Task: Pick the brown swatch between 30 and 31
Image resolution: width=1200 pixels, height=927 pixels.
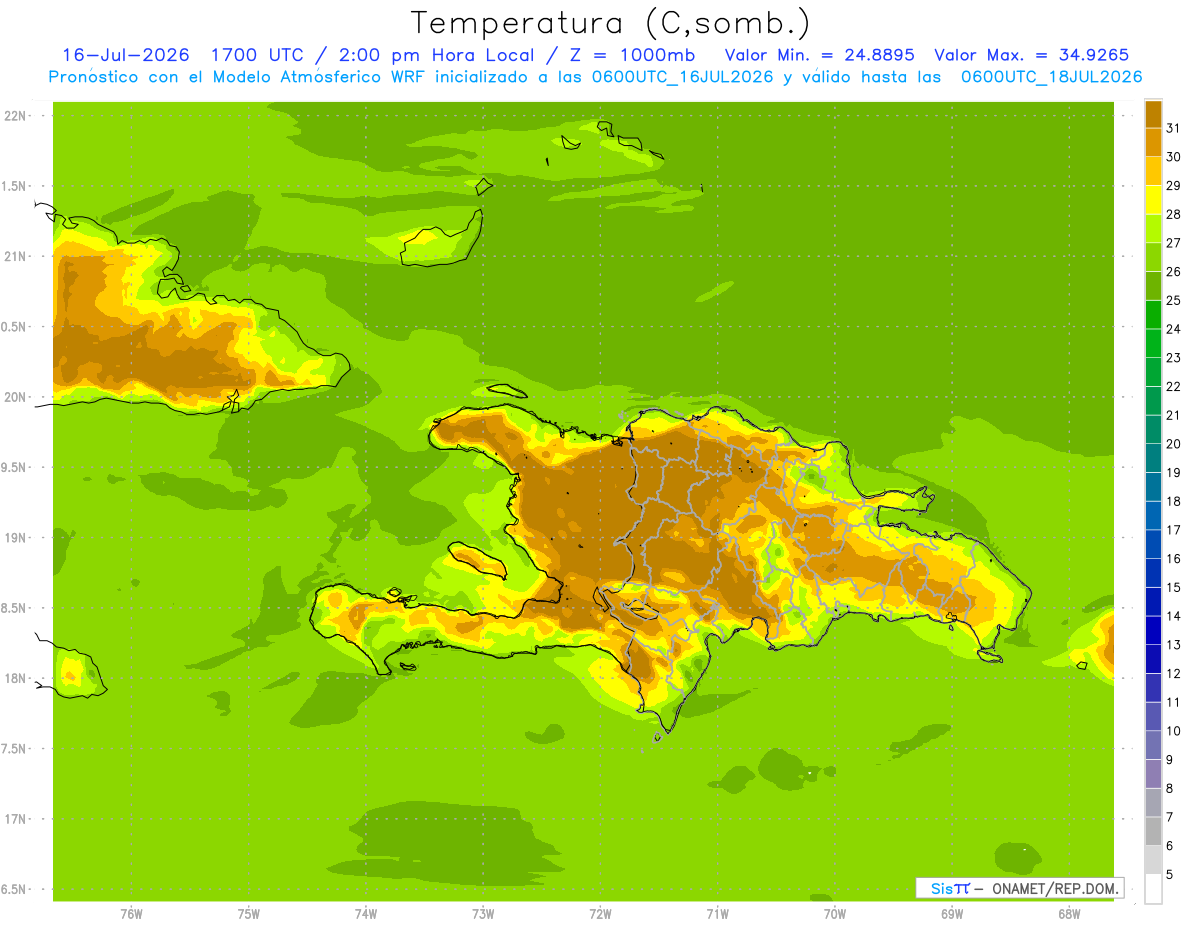Action: [1153, 143]
